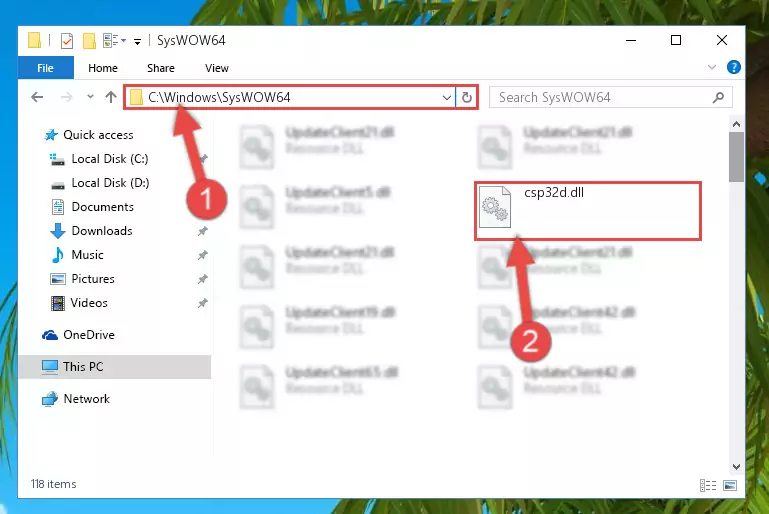This screenshot has height=514, width=769.
Task: Open the File menu
Action: click(x=46, y=68)
